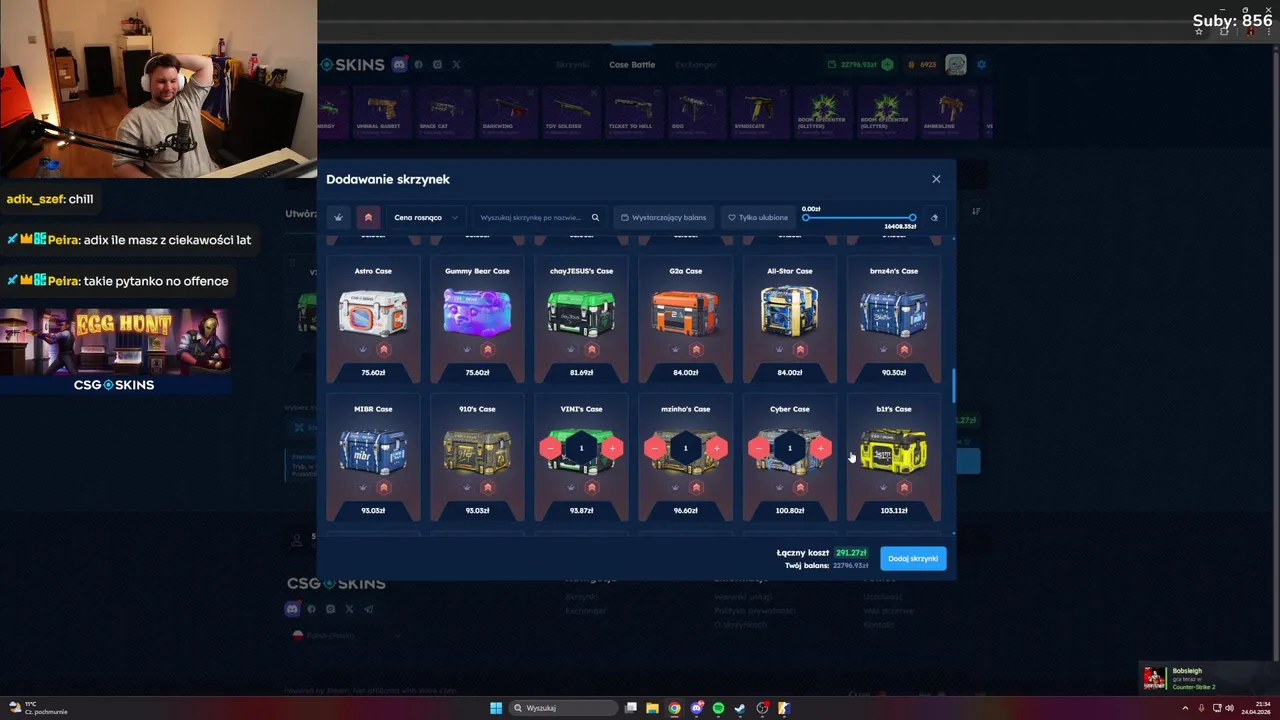
Task: Open Spotify from the taskbar
Action: pyautogui.click(x=718, y=708)
